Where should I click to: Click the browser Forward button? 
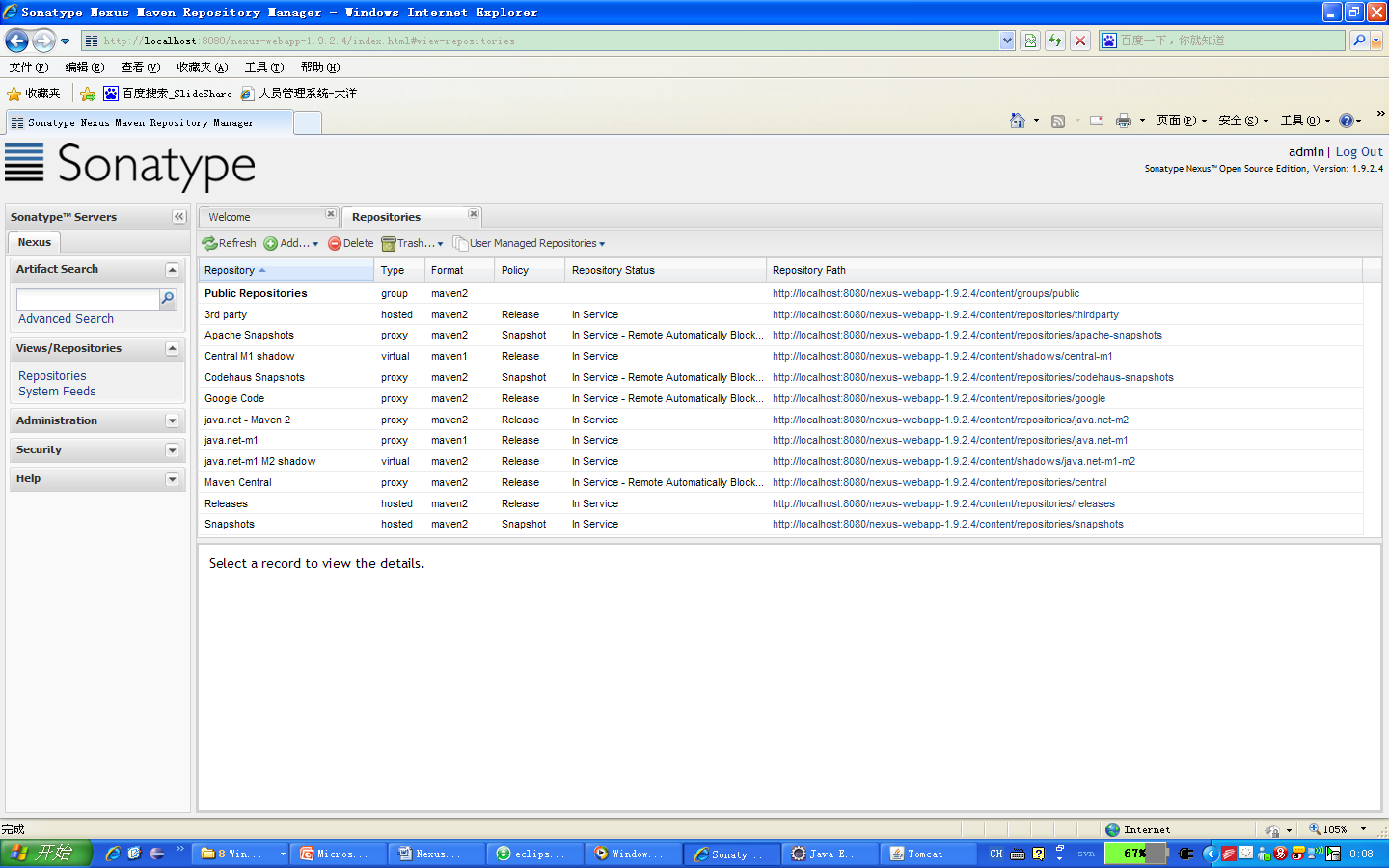pyautogui.click(x=43, y=41)
